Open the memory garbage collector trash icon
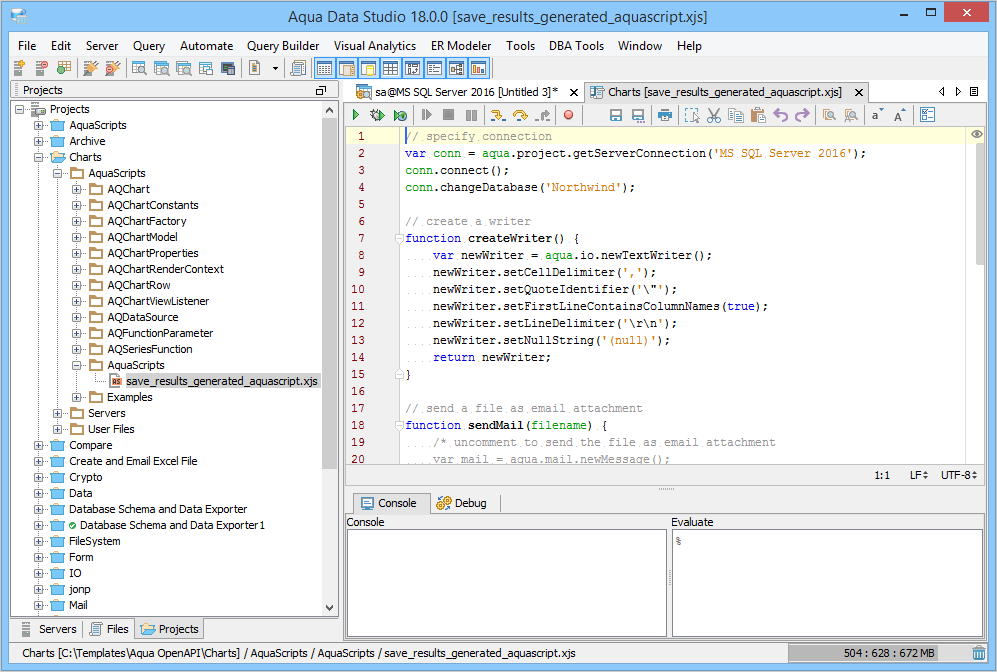The height and width of the screenshot is (672, 997). tap(978, 653)
